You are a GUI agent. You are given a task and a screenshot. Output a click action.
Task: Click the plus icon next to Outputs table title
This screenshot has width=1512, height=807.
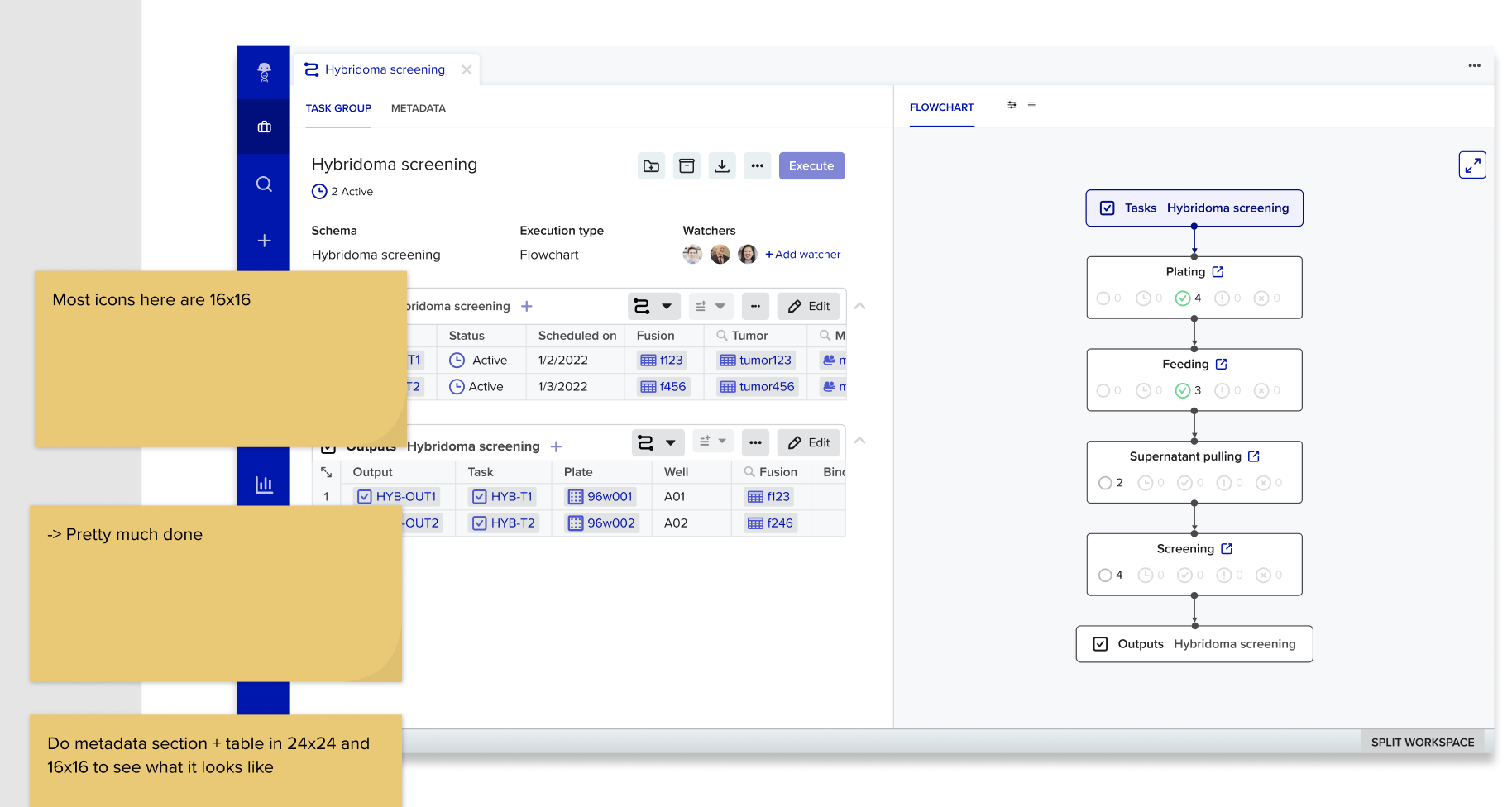click(x=557, y=446)
